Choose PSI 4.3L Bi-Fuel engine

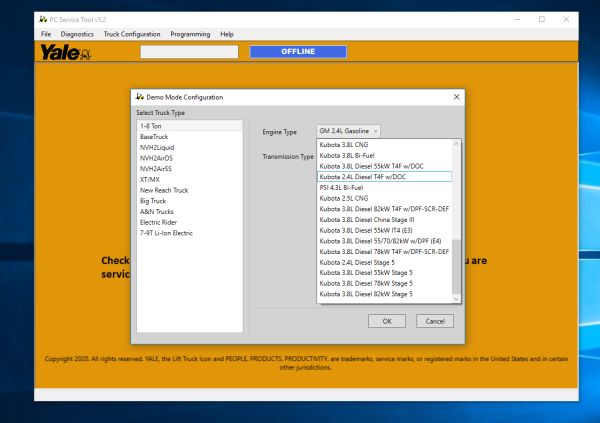coord(385,188)
